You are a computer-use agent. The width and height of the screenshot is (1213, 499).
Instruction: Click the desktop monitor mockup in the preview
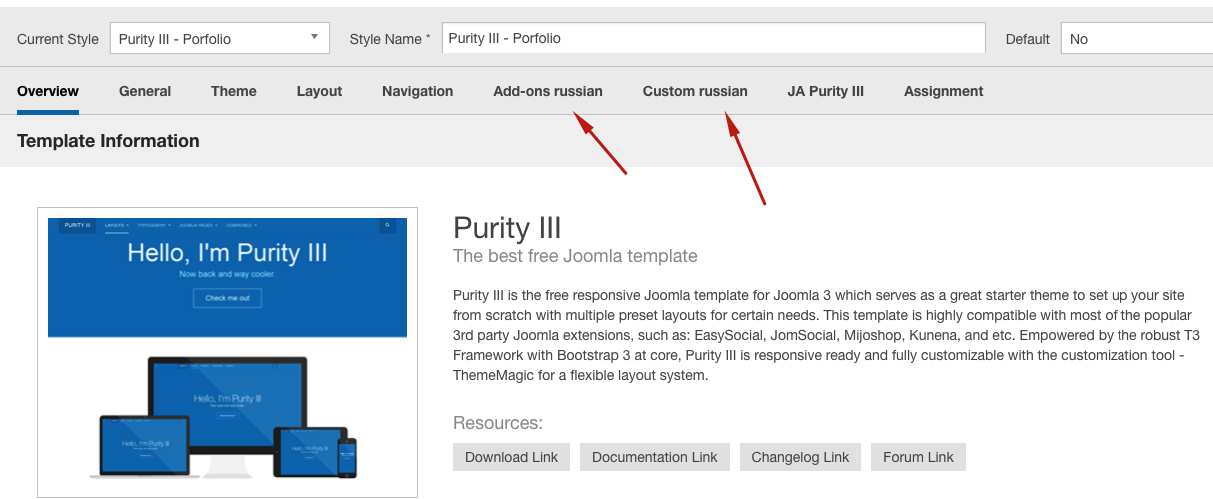228,400
